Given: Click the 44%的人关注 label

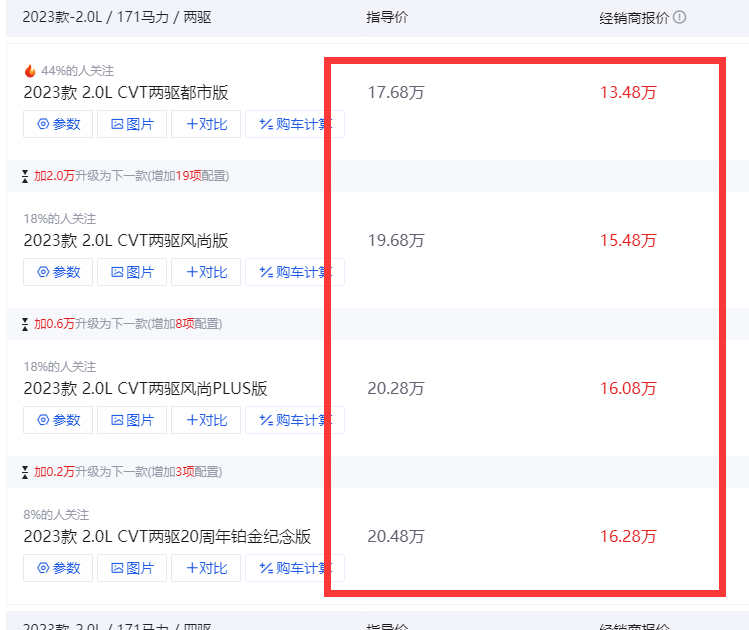Looking at the screenshot, I should 77,71.
